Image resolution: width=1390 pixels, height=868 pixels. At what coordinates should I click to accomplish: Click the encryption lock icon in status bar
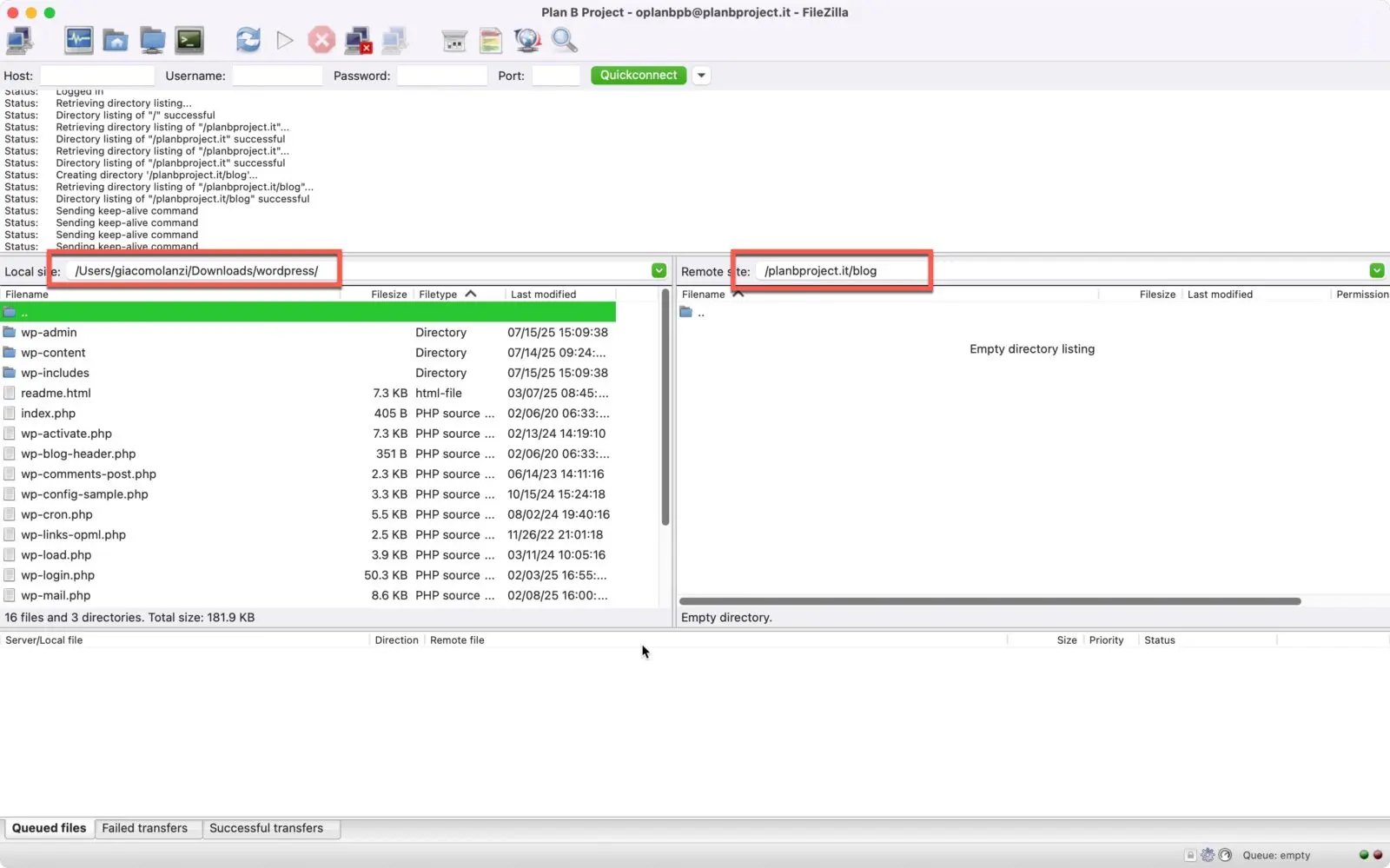coord(1190,855)
